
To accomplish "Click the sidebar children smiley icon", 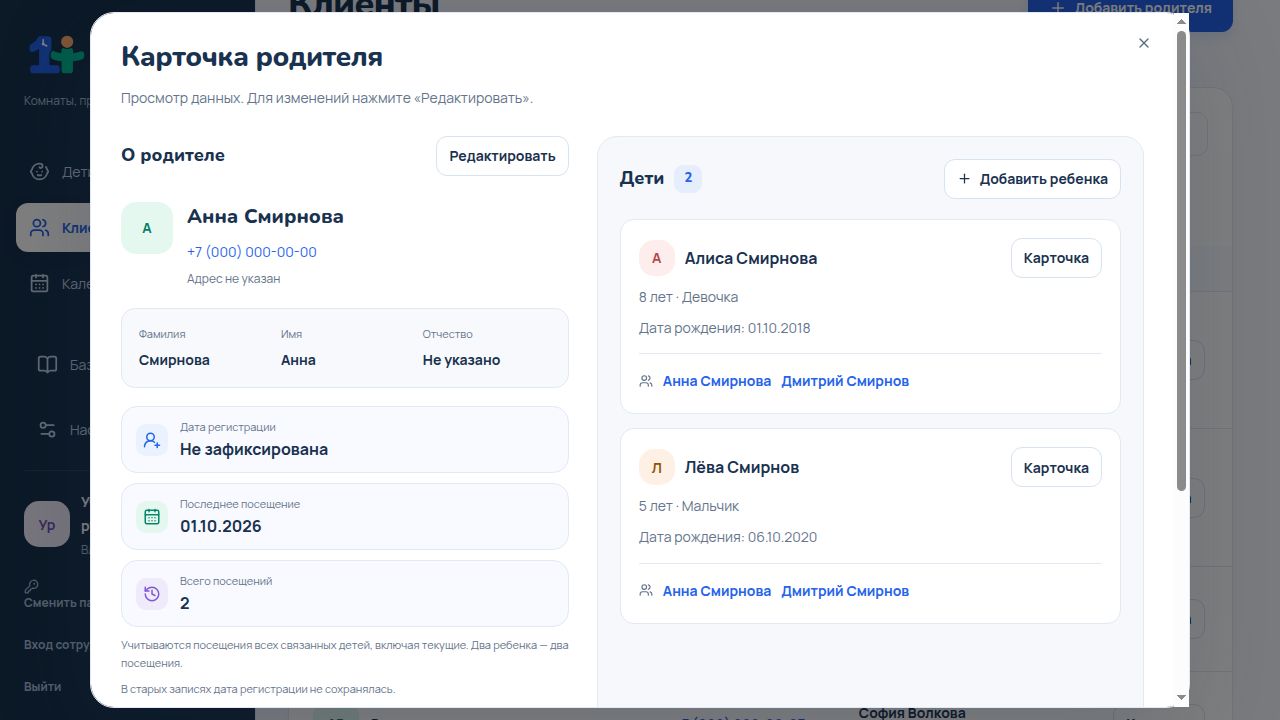I will click(x=39, y=171).
